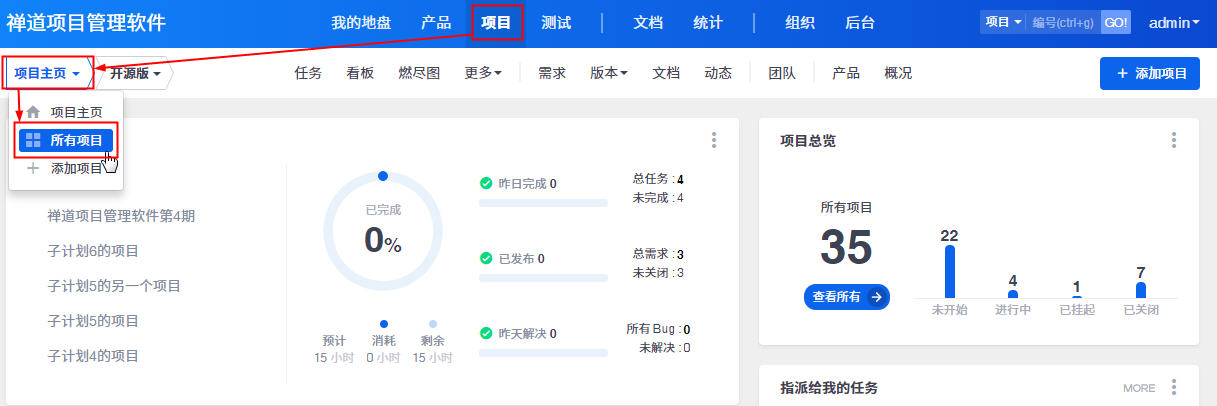Click the 总任务 : 4 text
Screen dimensions: 1217x406
(658, 180)
